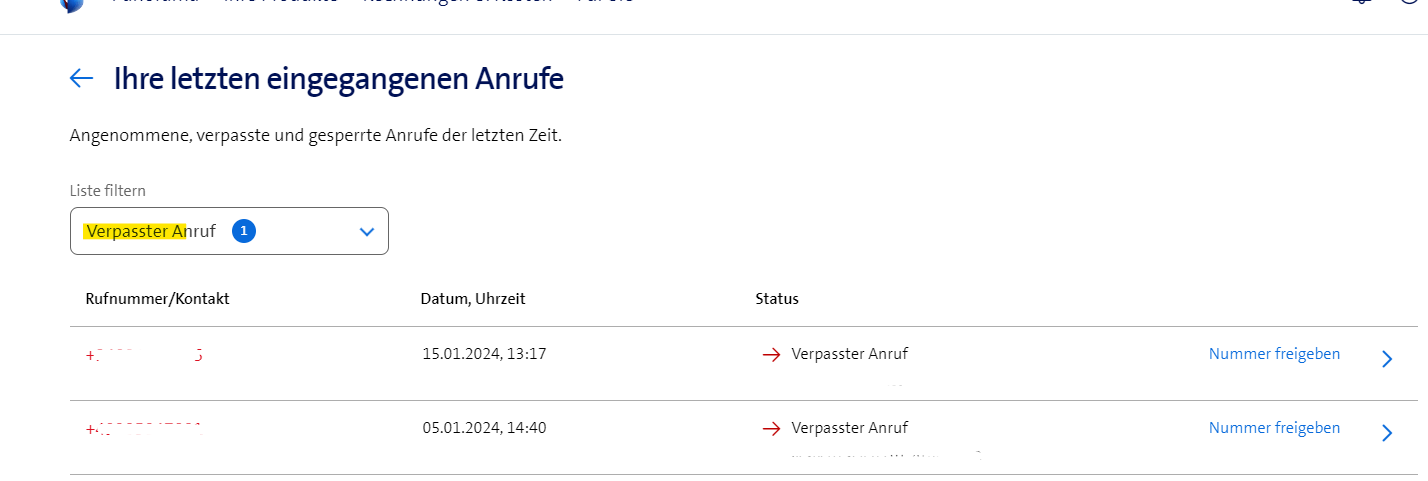
Task: Click the blue chevron in the filter box
Action: pos(366,231)
